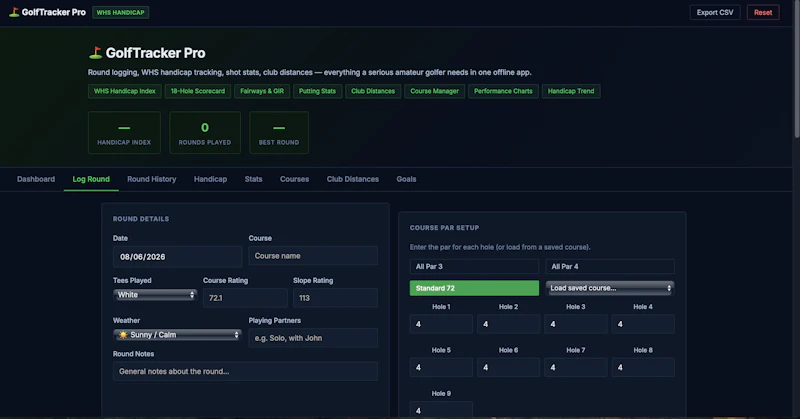Image resolution: width=800 pixels, height=419 pixels.
Task: Click the Hole 3 par field
Action: click(576, 324)
